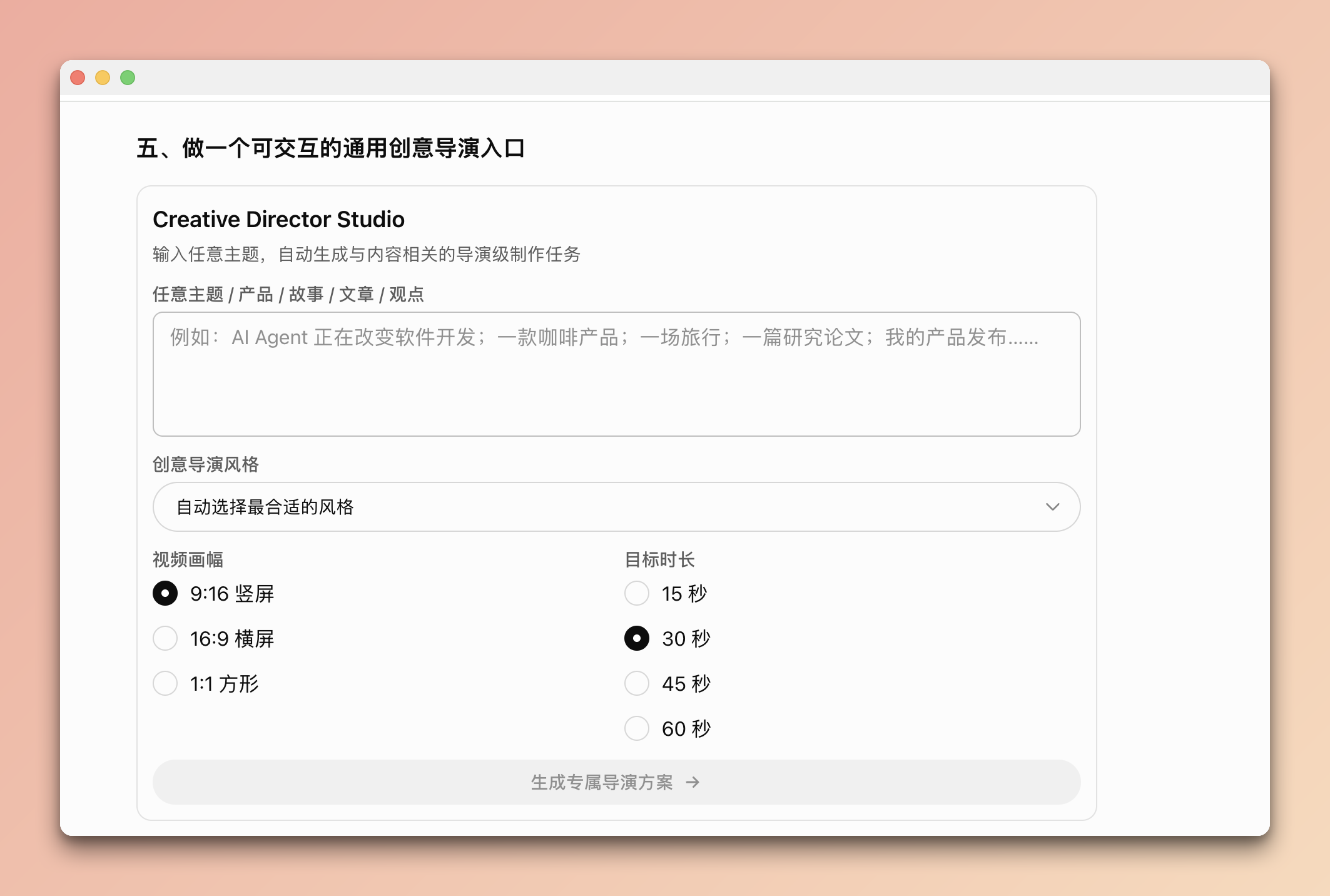Click label 任意主题 / 产品 / 故事 / 文章 / 观点

(288, 294)
